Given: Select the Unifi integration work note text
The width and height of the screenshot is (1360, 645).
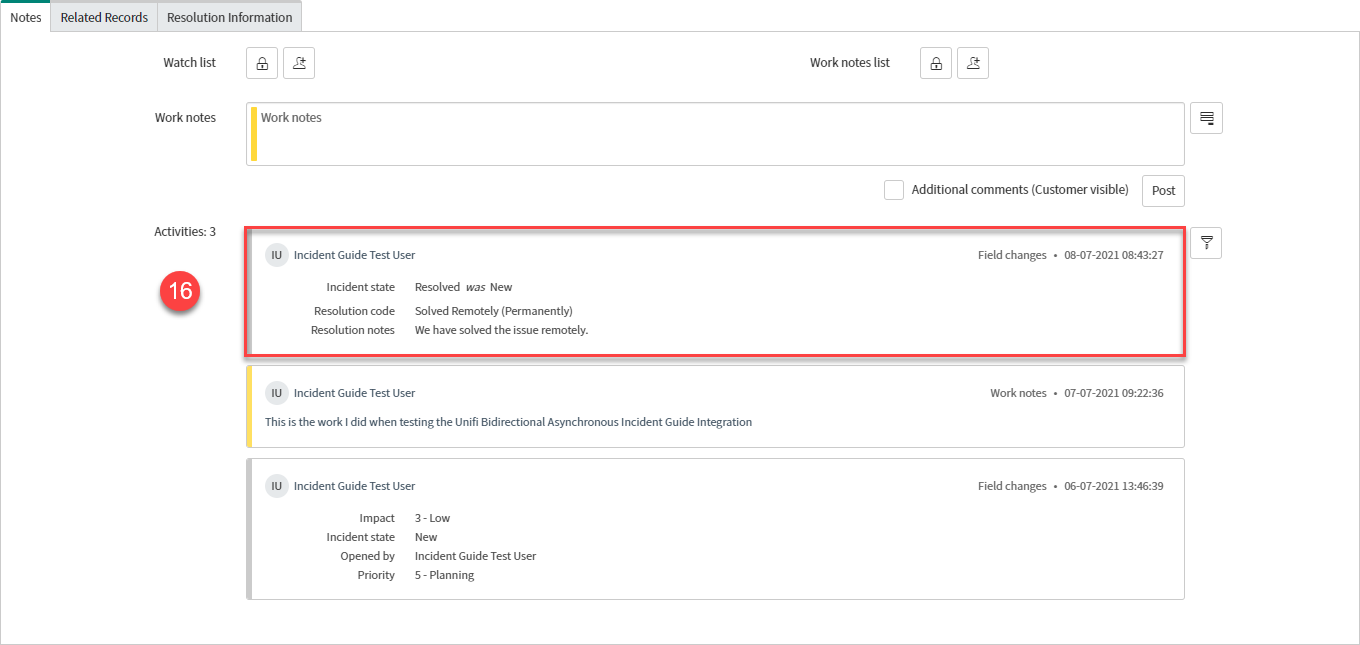Looking at the screenshot, I should pos(508,422).
